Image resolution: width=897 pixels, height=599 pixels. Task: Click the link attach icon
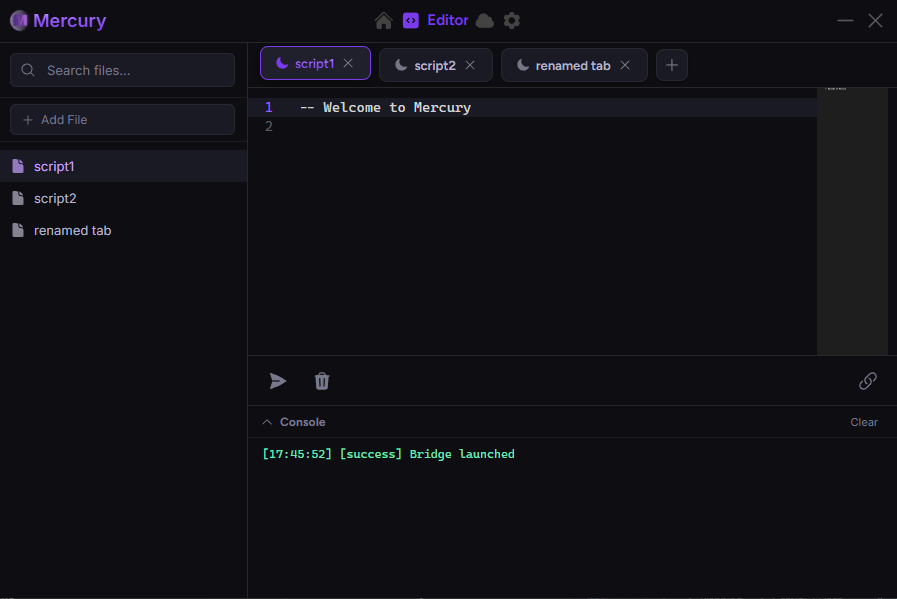pyautogui.click(x=867, y=380)
